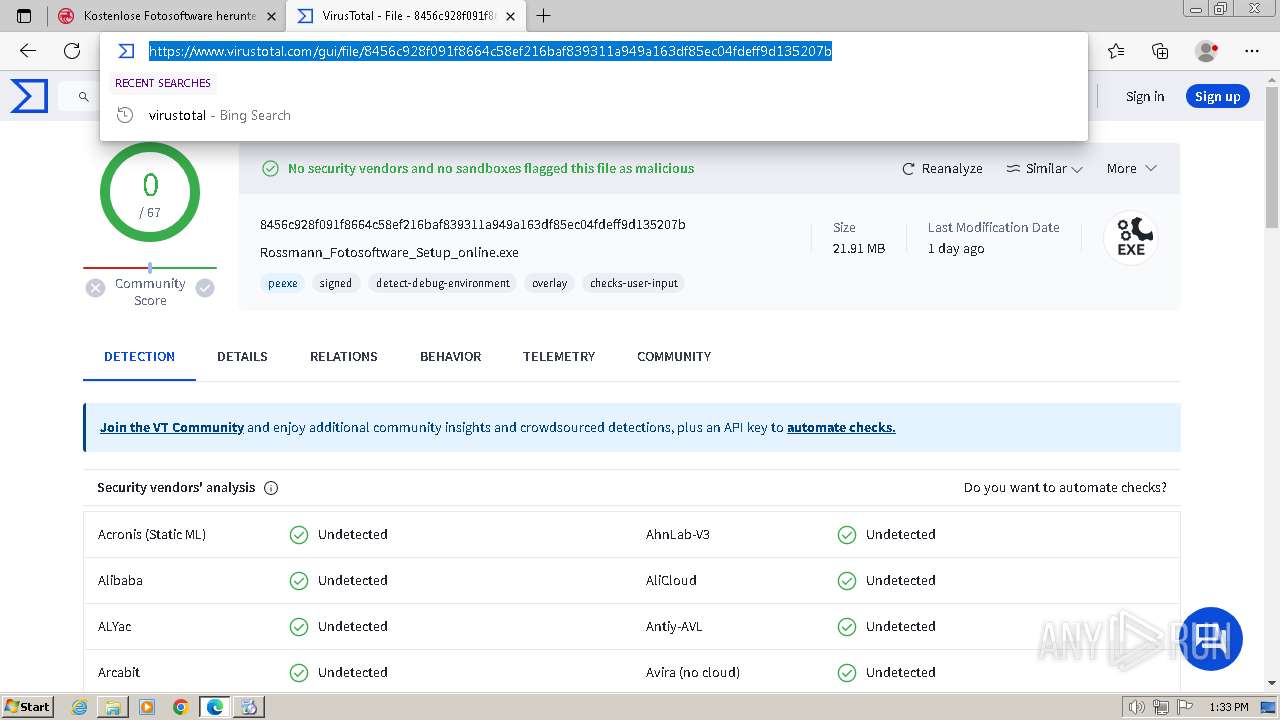The width and height of the screenshot is (1280, 720).
Task: Click the green check icon in the no-detections banner
Action: pyautogui.click(x=270, y=169)
